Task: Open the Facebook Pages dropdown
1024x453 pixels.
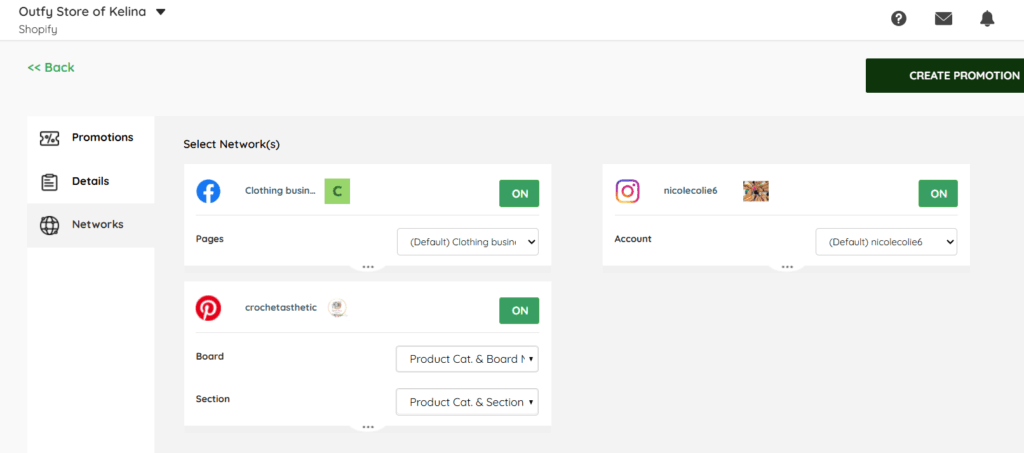Action: tap(467, 242)
